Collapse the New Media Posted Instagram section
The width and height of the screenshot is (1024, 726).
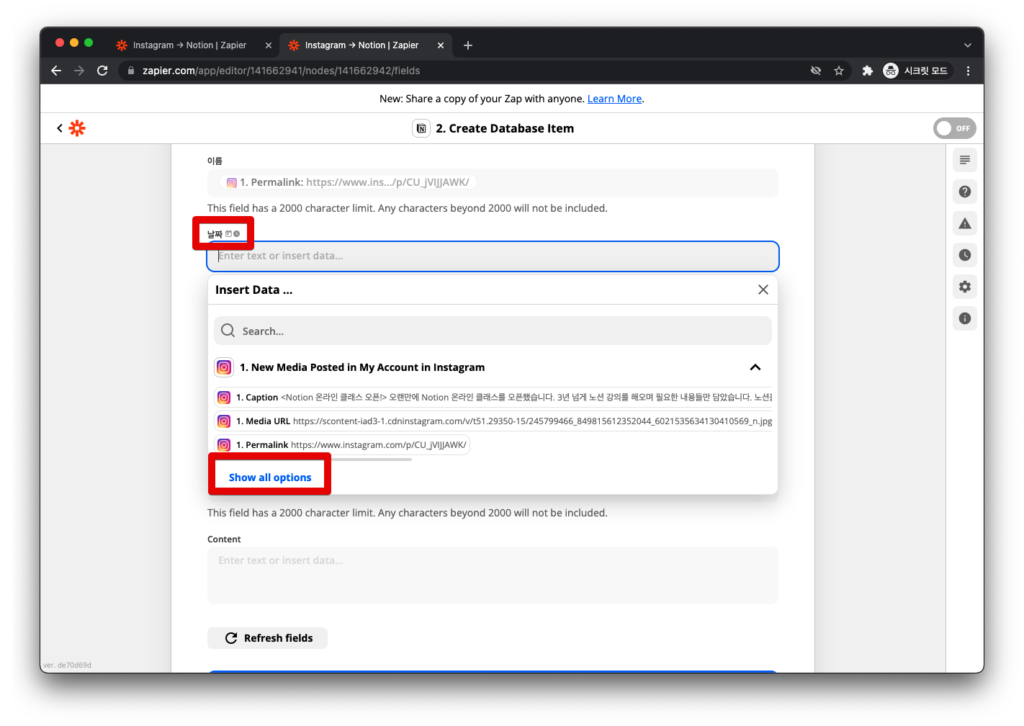[755, 367]
